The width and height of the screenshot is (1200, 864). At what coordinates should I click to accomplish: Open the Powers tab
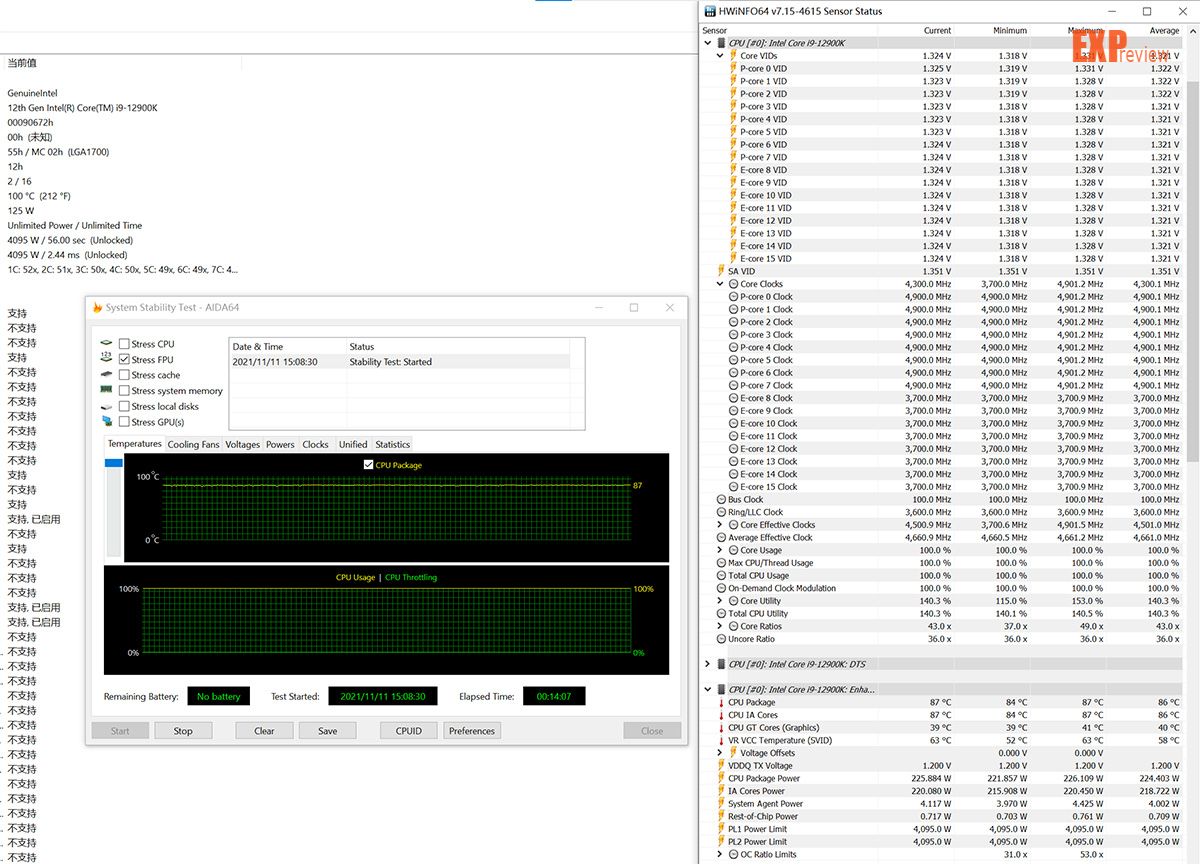point(280,445)
